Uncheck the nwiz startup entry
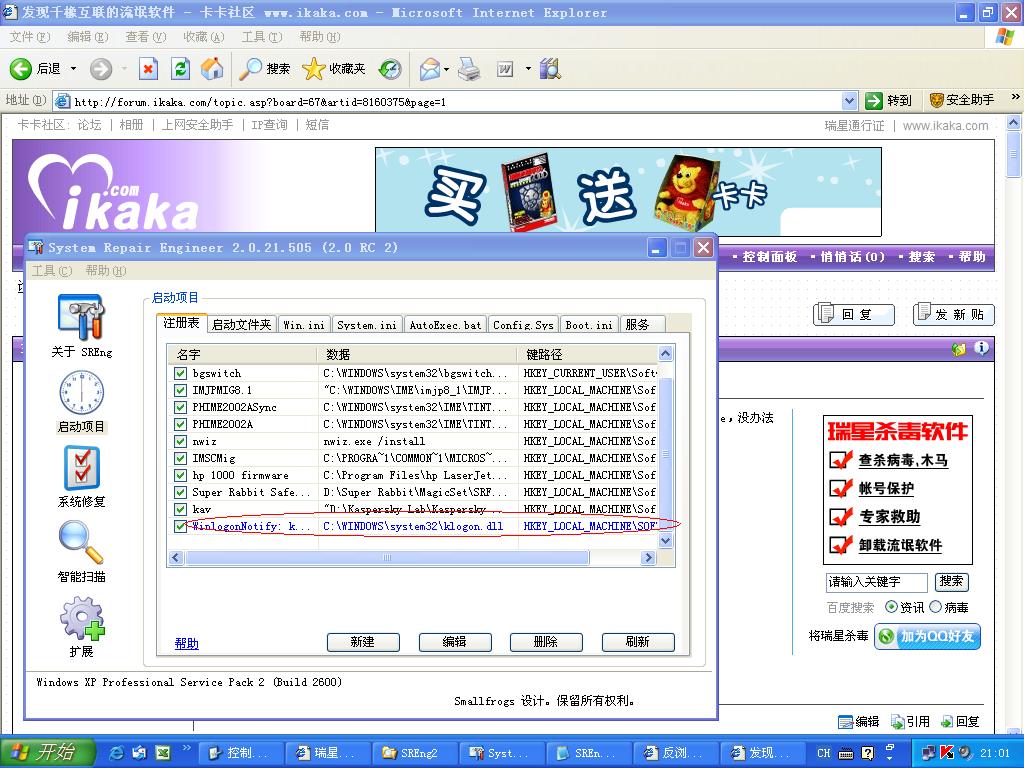Image resolution: width=1024 pixels, height=768 pixels. pyautogui.click(x=181, y=441)
